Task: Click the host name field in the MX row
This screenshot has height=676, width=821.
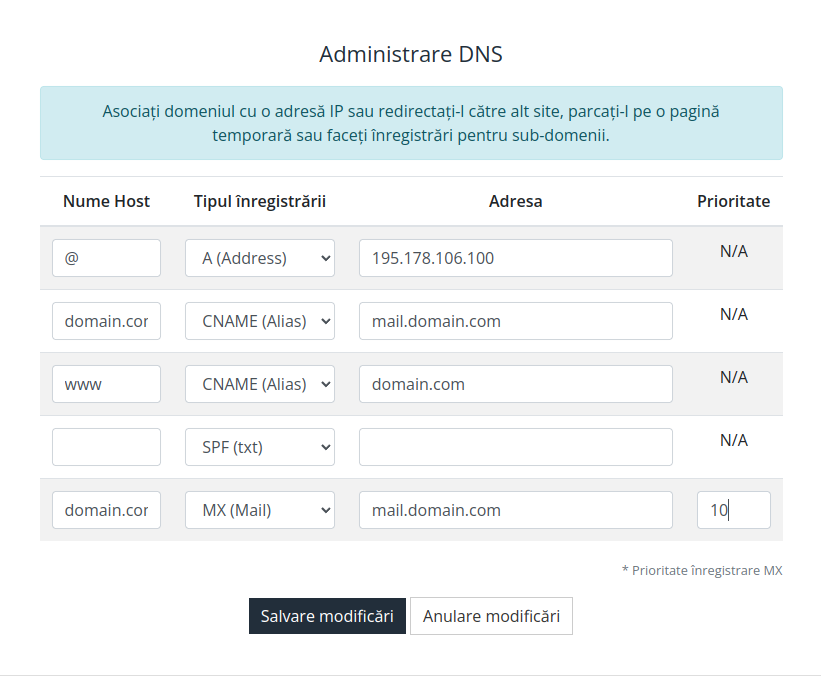Action: 106,510
